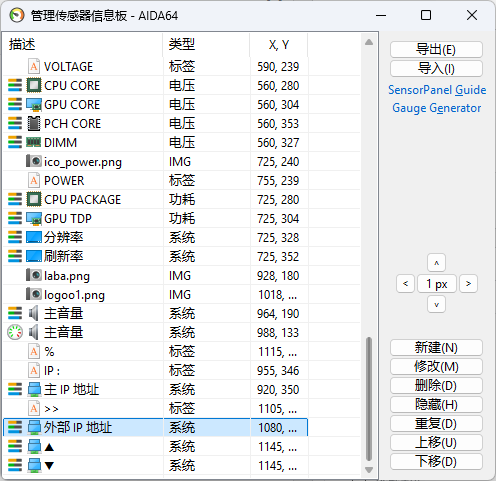Select the GPU TDP row name
This screenshot has height=481, width=496.
click(x=68, y=219)
